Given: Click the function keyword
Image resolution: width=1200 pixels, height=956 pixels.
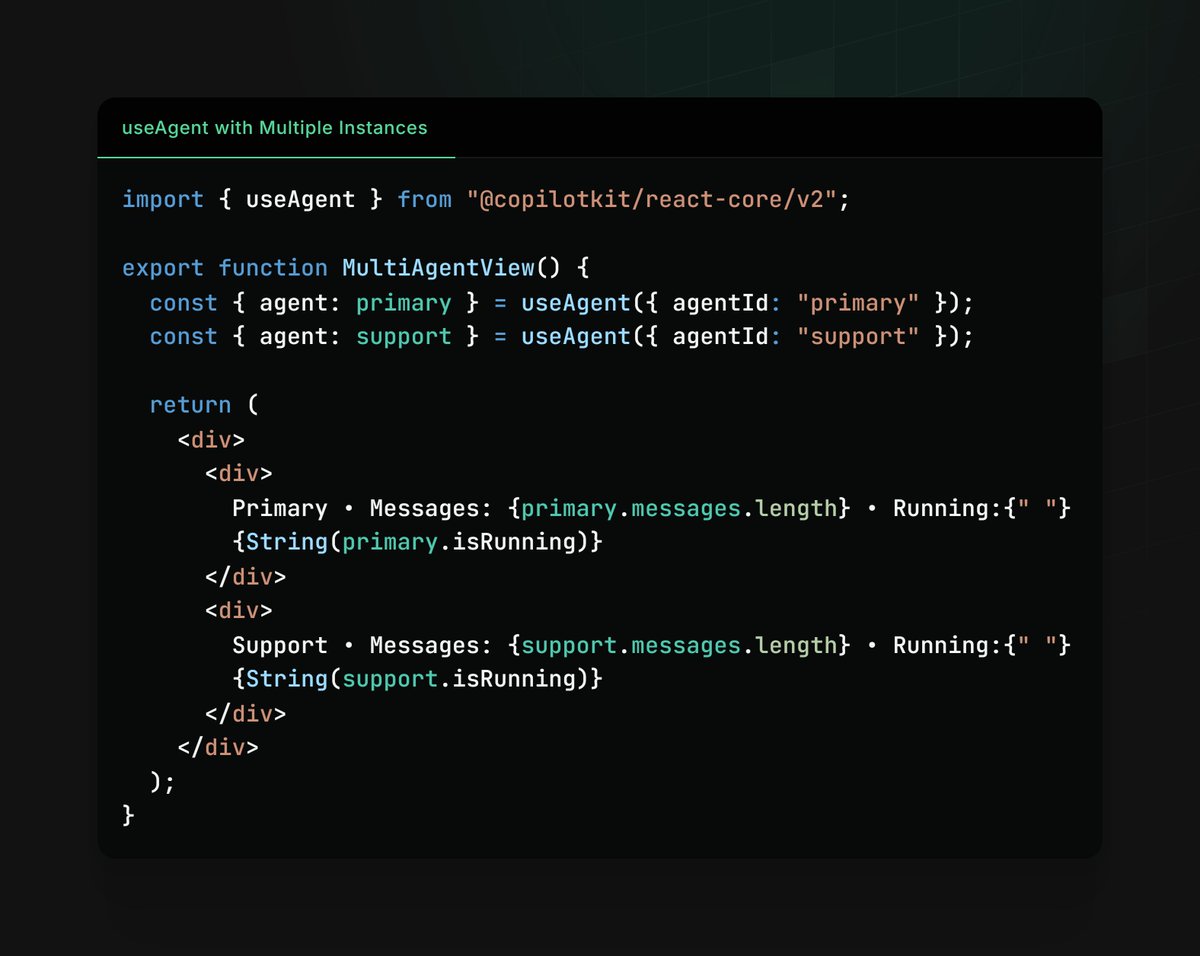Looking at the screenshot, I should point(273,268).
